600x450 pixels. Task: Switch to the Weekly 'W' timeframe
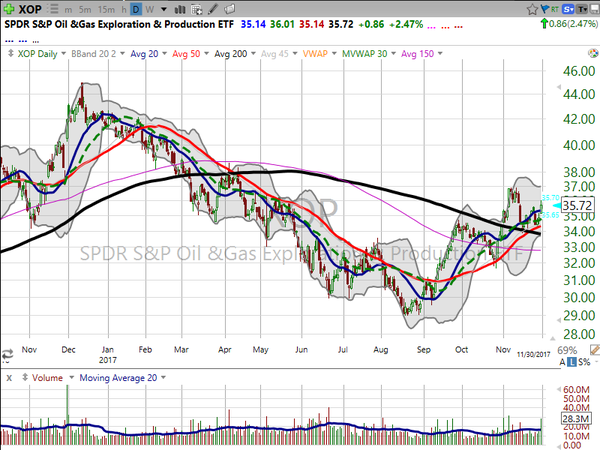pos(150,10)
